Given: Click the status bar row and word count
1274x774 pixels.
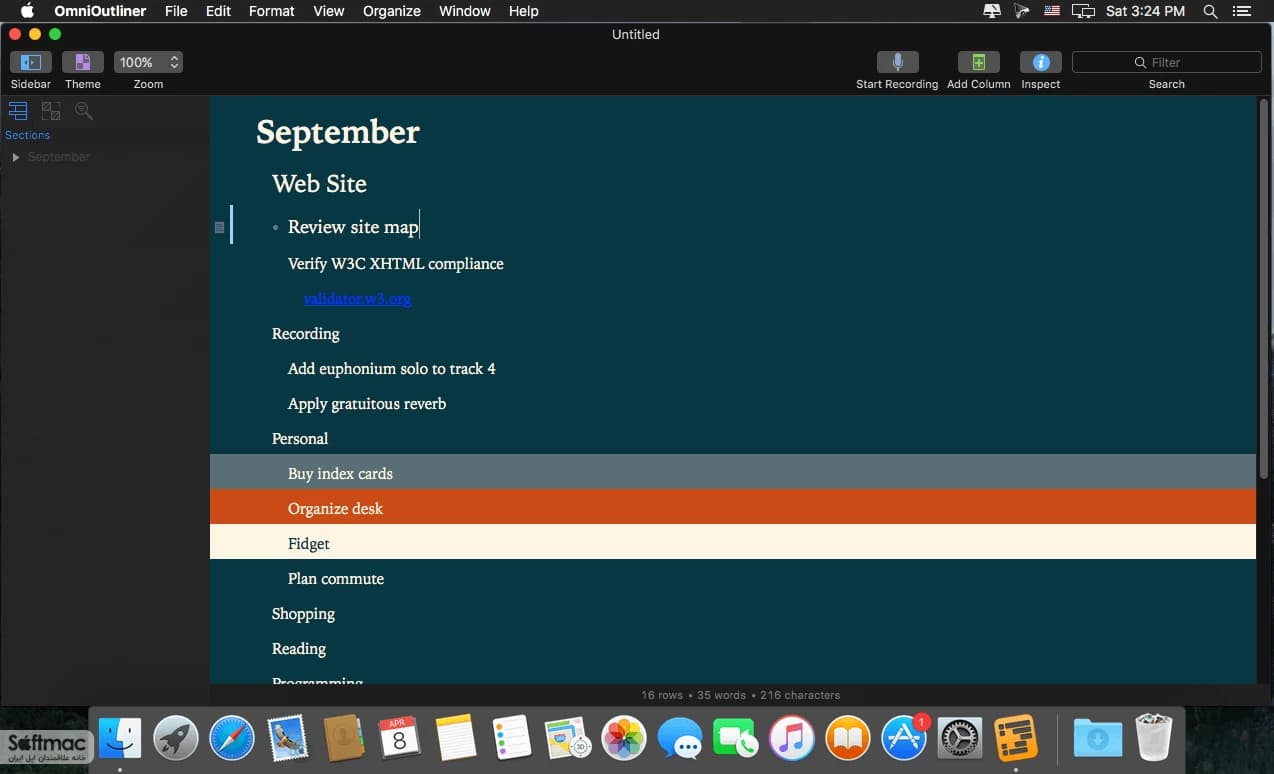Looking at the screenshot, I should 740,695.
